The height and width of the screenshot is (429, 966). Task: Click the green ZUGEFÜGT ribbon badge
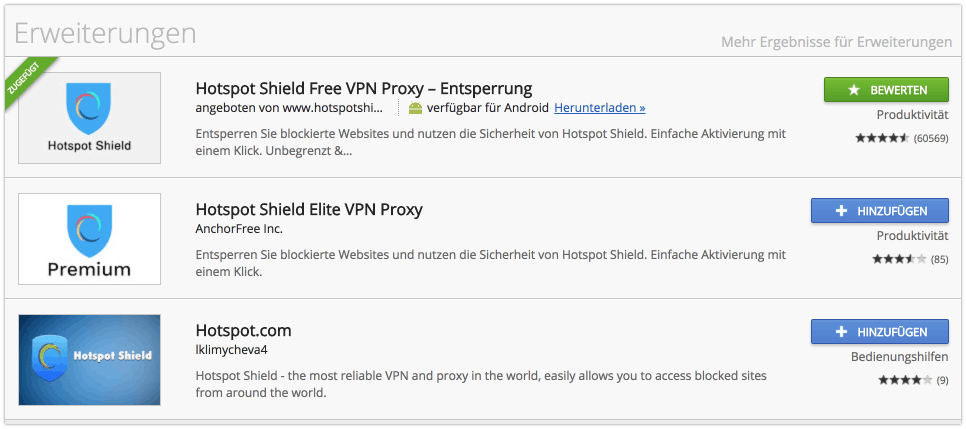pyautogui.click(x=27, y=78)
